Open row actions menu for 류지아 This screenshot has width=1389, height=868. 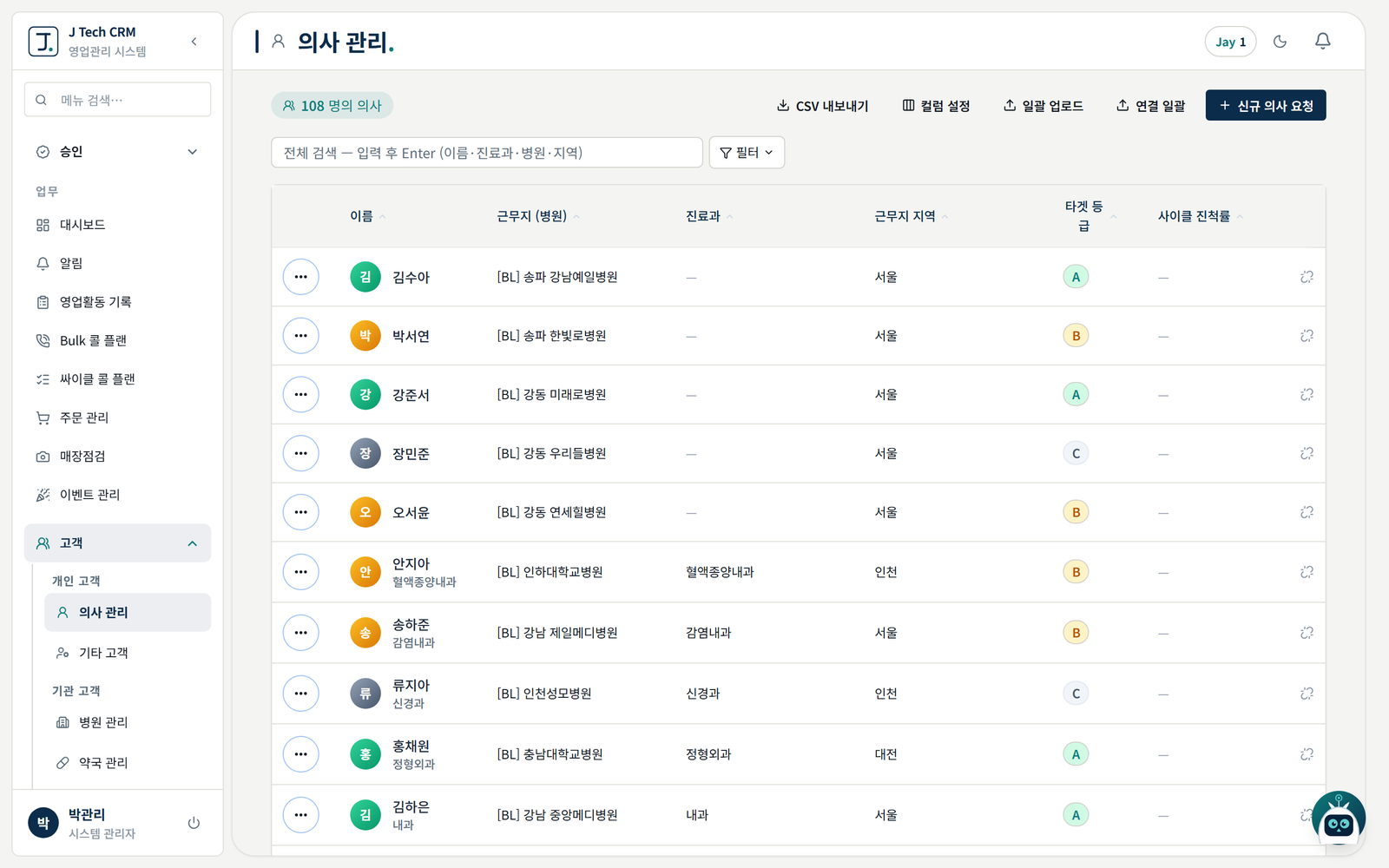coord(300,694)
